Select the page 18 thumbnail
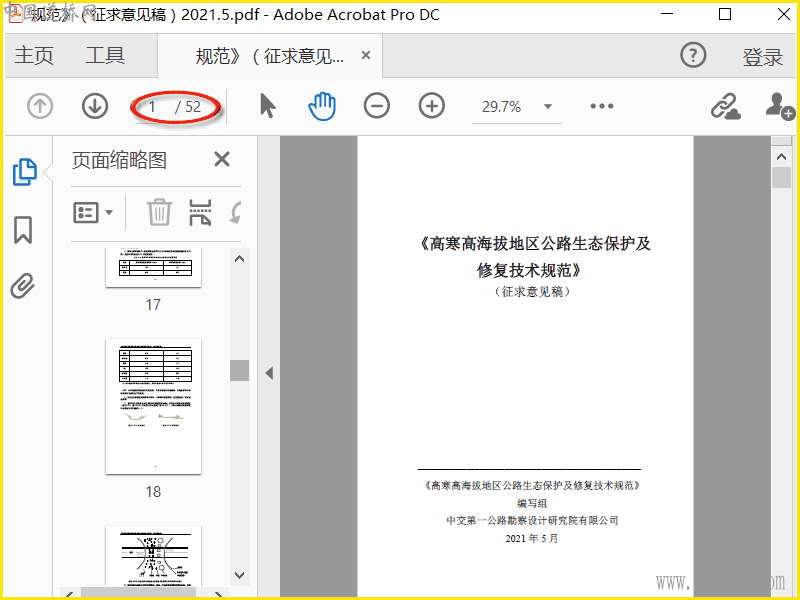This screenshot has width=800, height=600. 154,407
